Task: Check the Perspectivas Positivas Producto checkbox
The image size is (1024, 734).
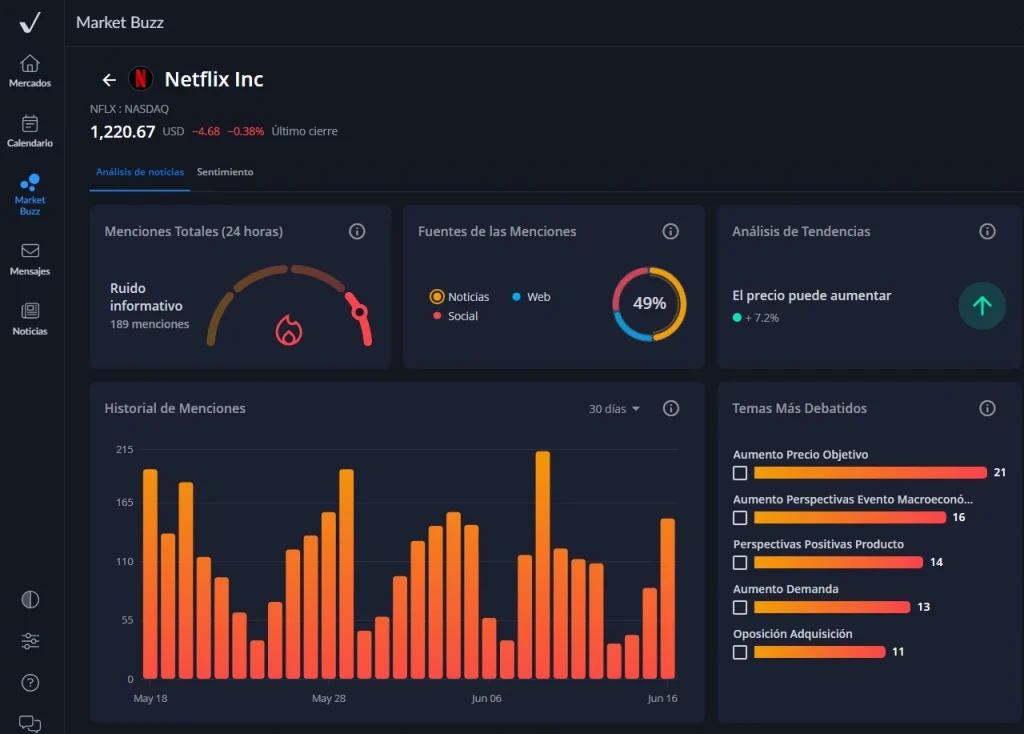Action: pos(740,562)
